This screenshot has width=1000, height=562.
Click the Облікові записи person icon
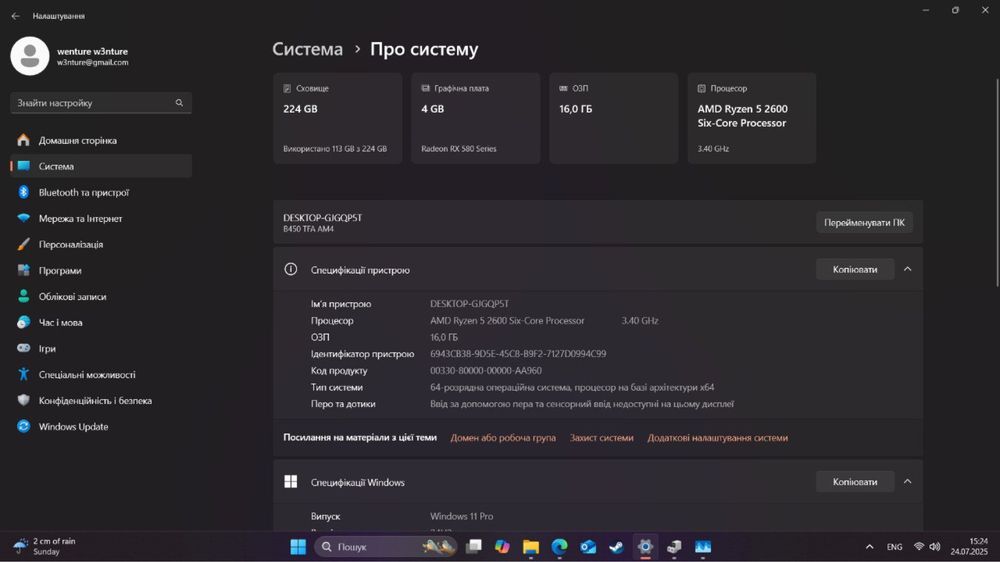(24, 297)
